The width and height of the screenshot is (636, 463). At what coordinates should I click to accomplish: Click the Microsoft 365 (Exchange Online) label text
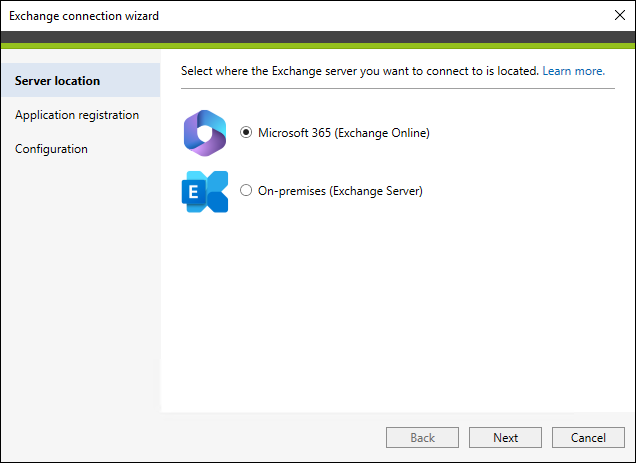(344, 133)
